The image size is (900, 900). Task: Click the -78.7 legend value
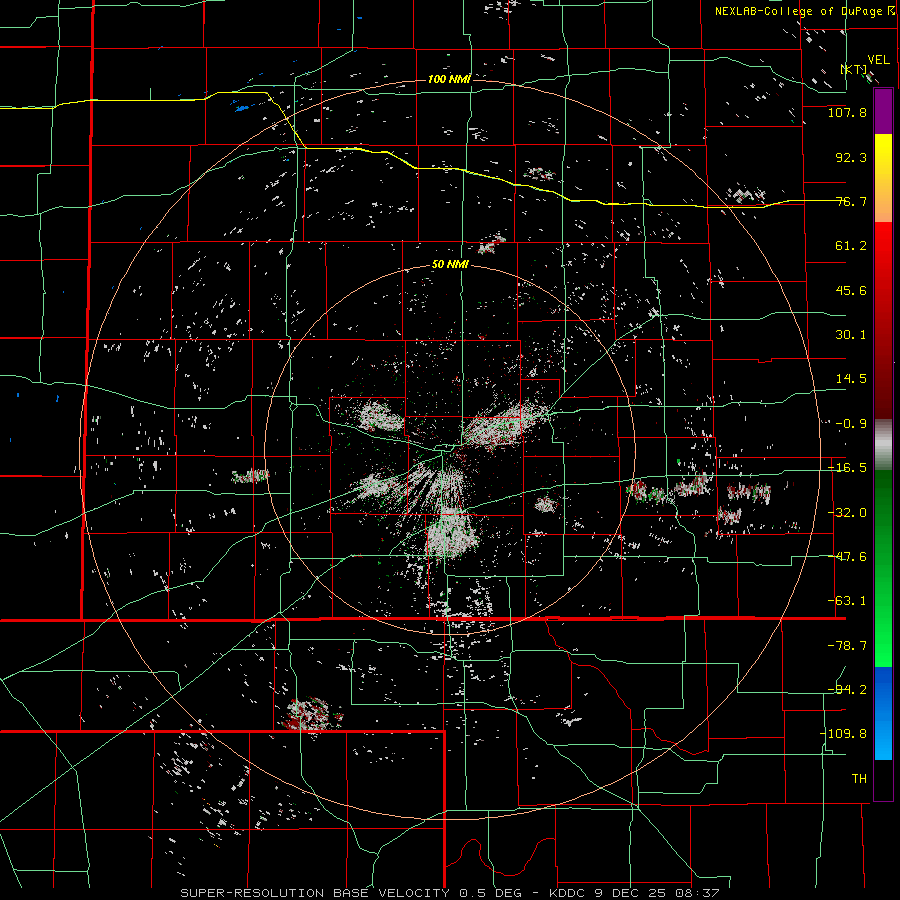point(847,646)
